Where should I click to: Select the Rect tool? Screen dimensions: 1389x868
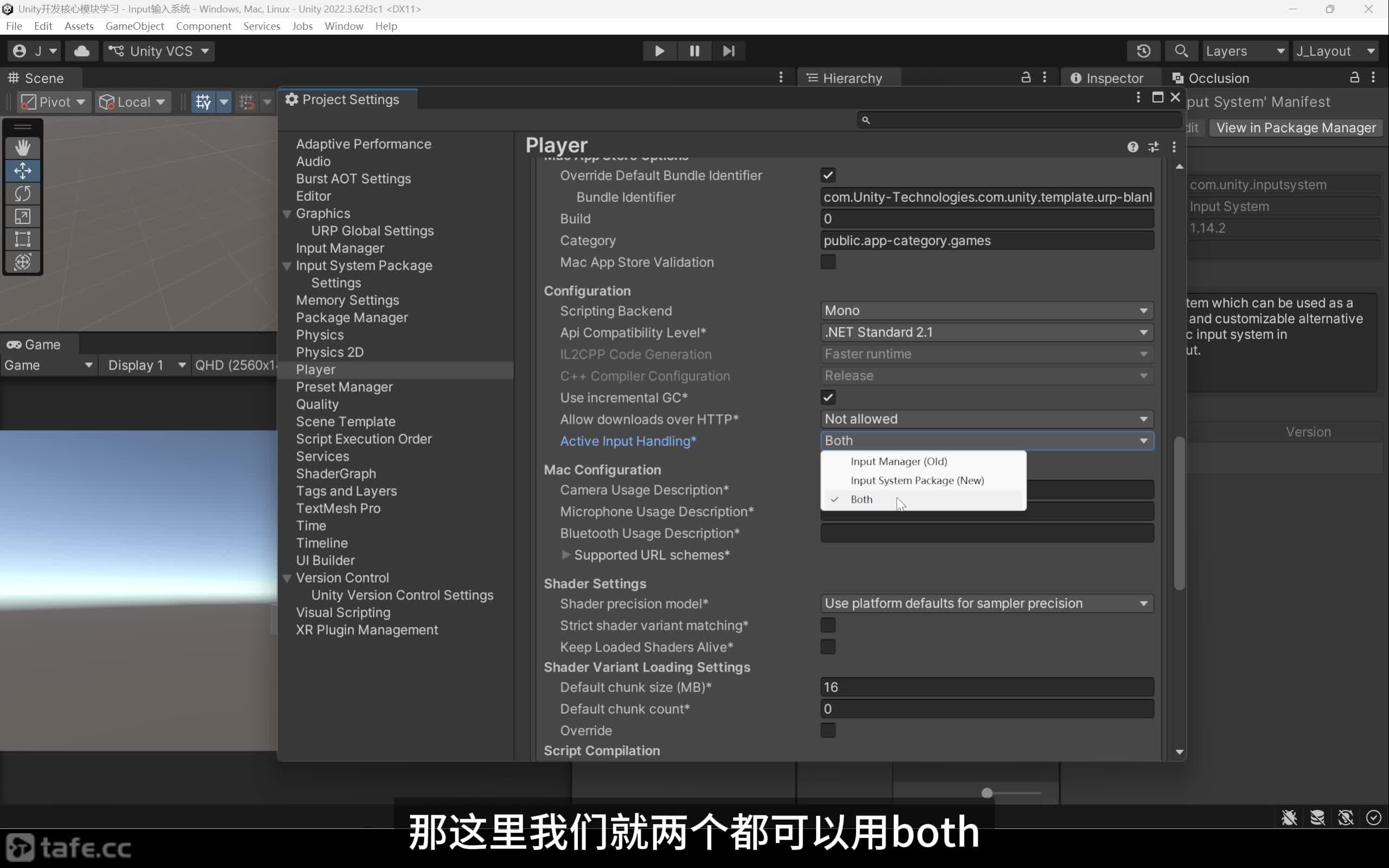click(23, 239)
